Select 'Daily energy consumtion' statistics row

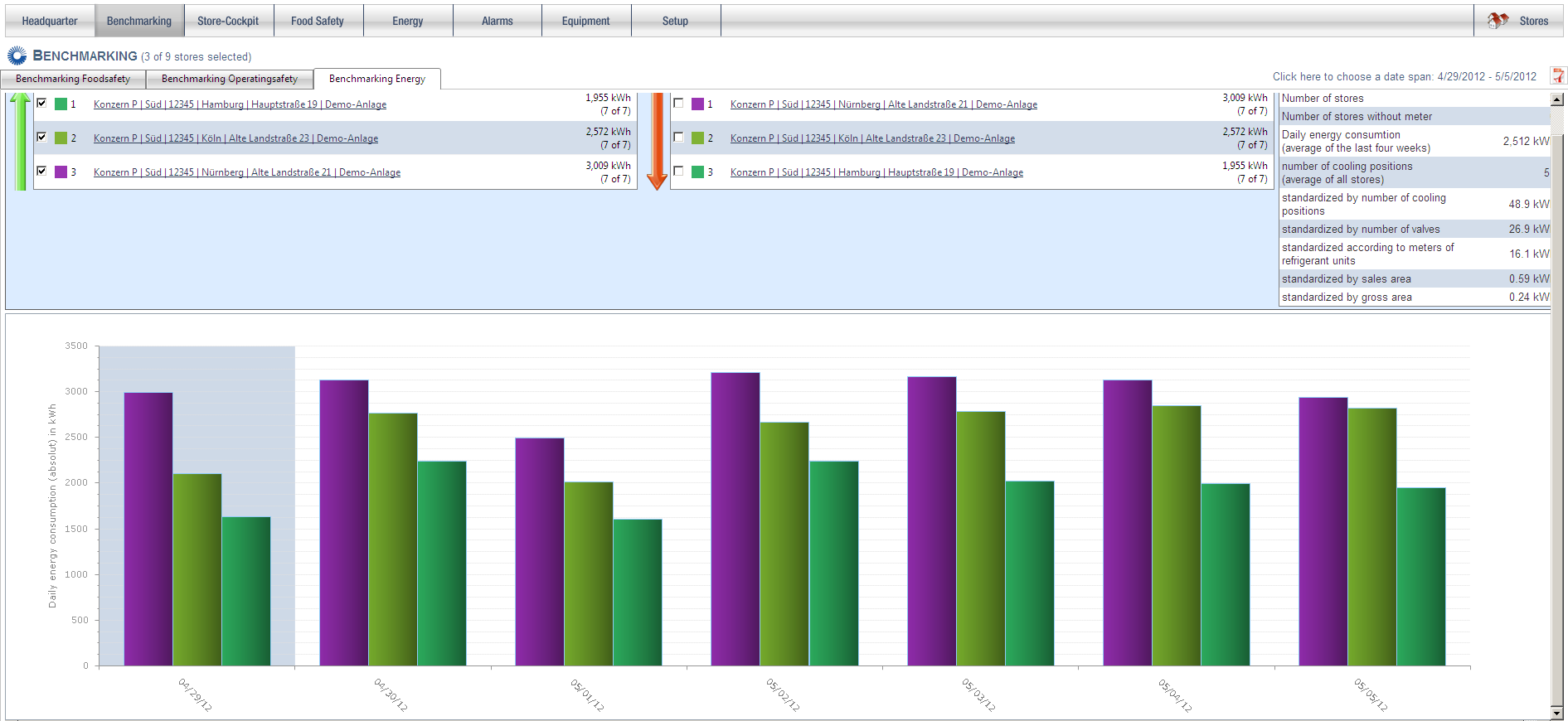1415,141
